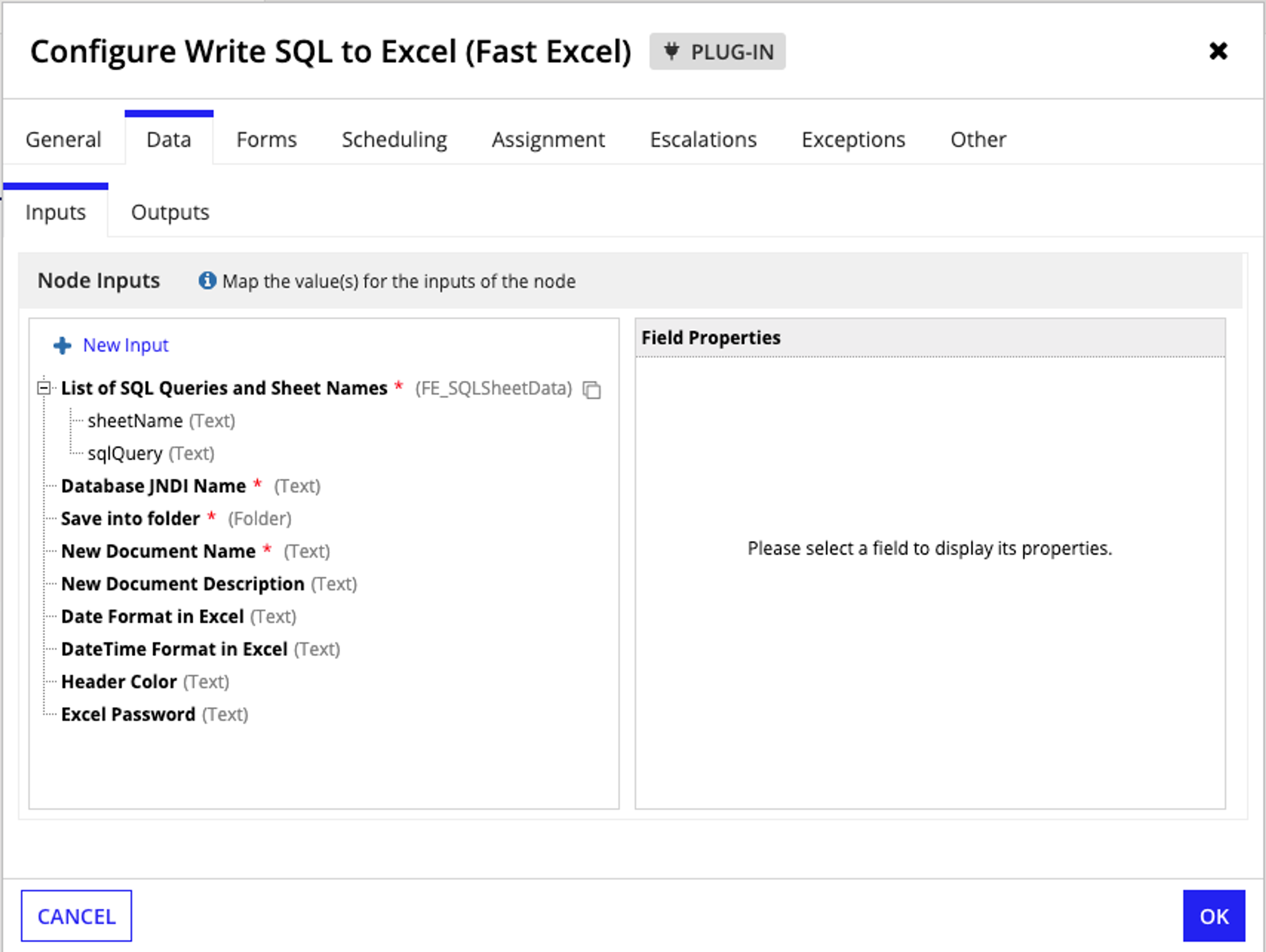Go to the Scheduling tab
The image size is (1266, 952).
point(394,140)
